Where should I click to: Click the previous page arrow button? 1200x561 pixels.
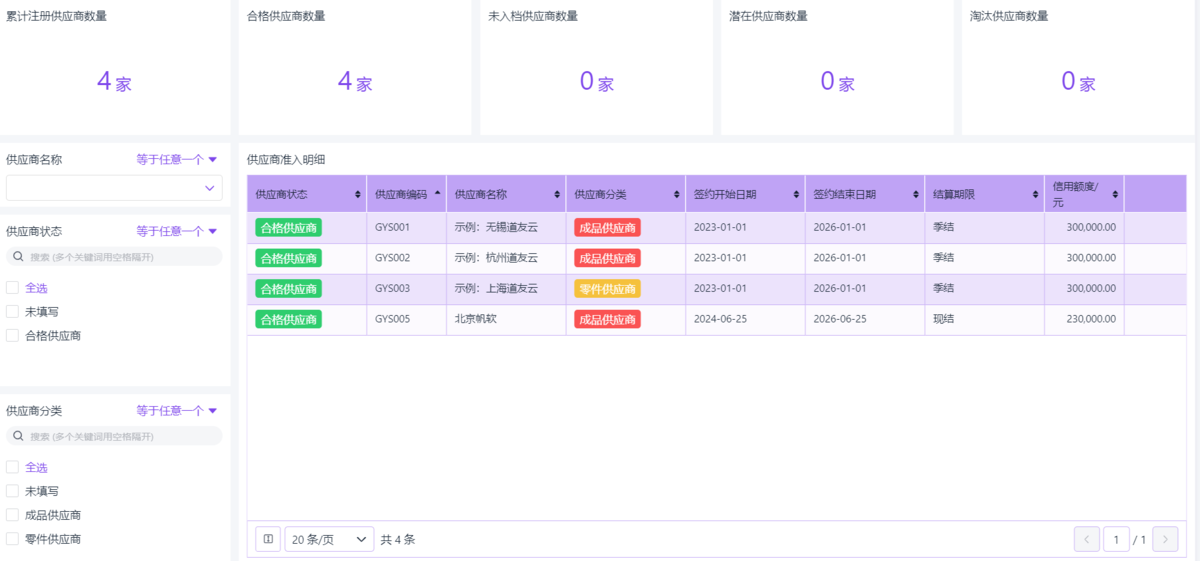pos(1087,539)
